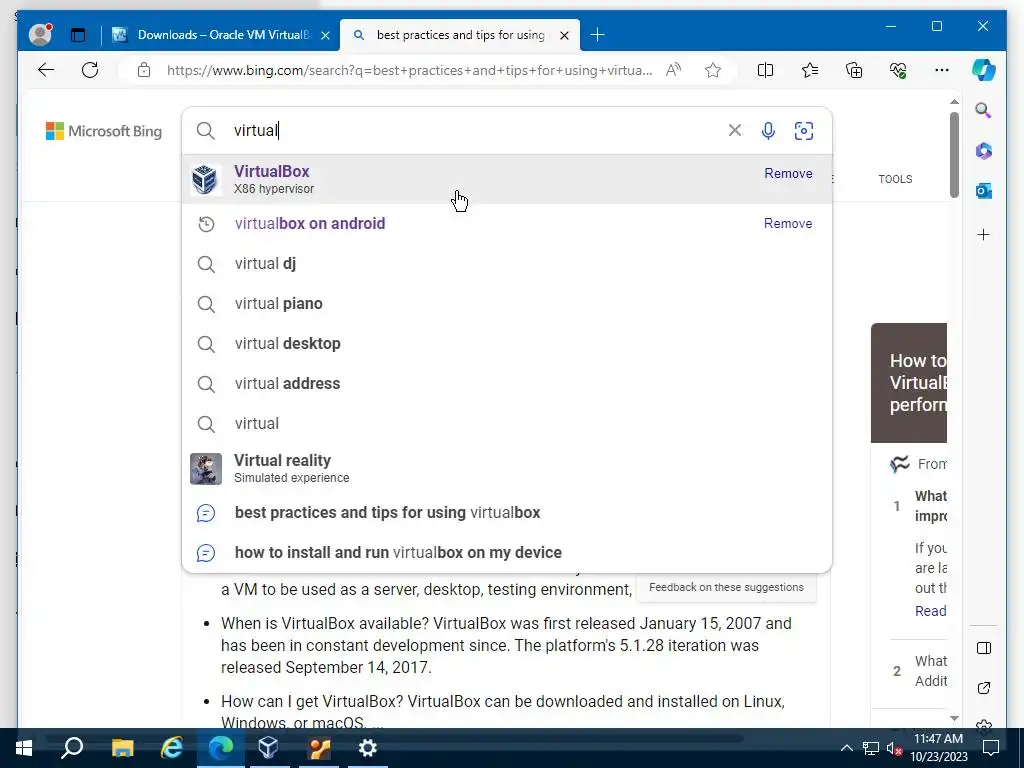Image resolution: width=1024 pixels, height=768 pixels.
Task: Open the notification center
Action: click(991, 748)
